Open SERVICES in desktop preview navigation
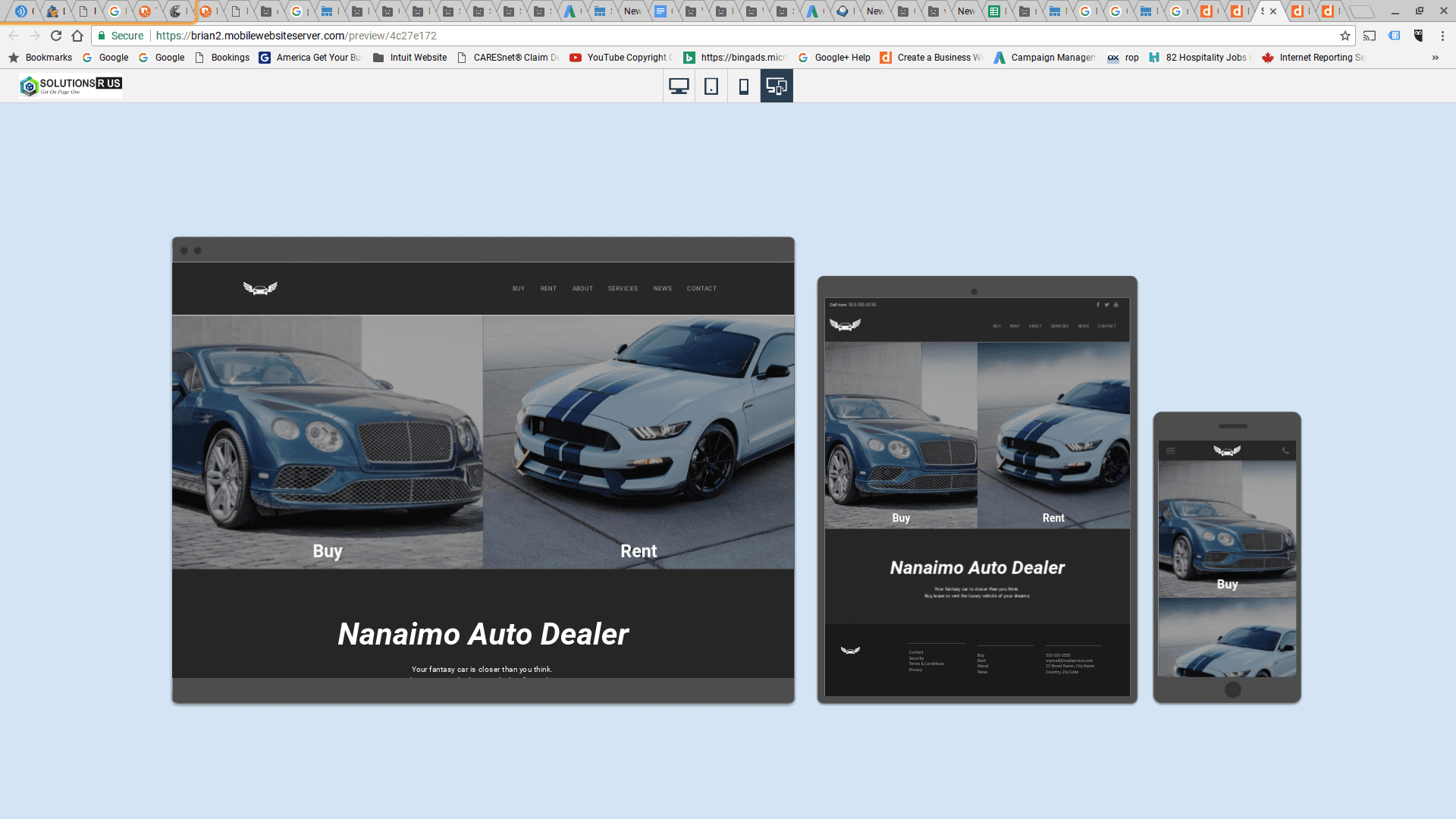The image size is (1456, 819). click(623, 289)
